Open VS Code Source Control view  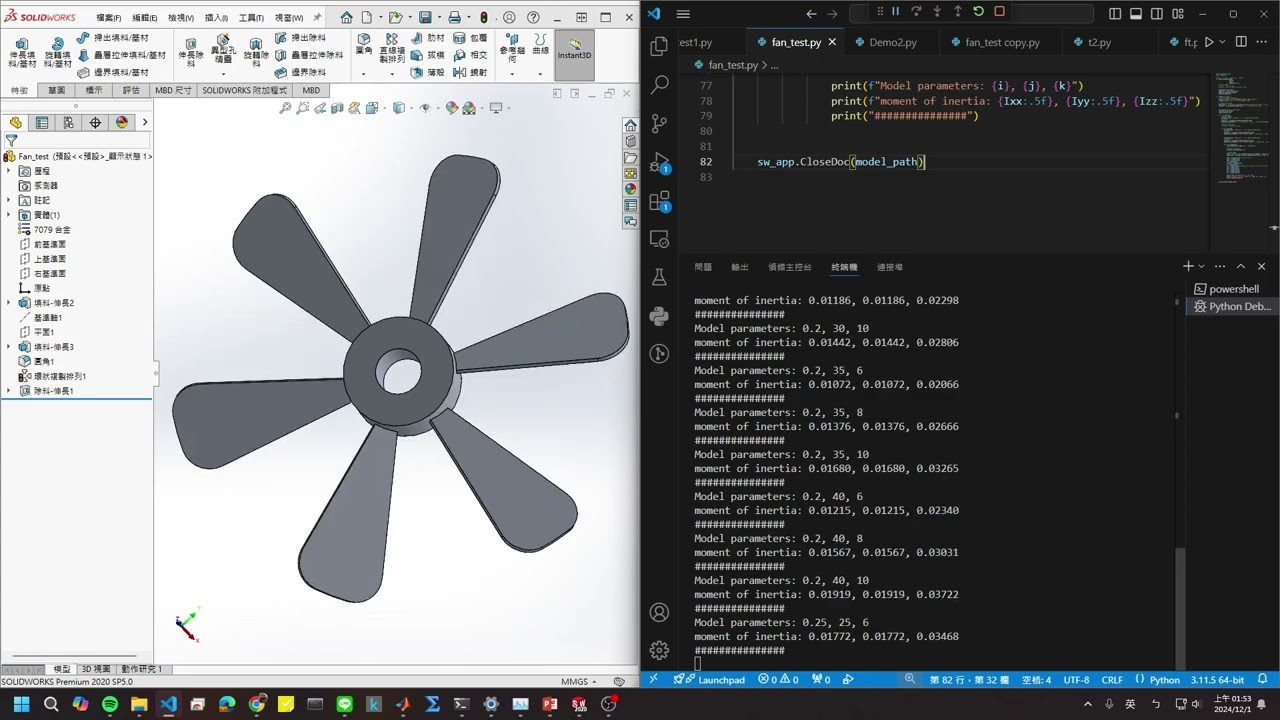coord(659,124)
